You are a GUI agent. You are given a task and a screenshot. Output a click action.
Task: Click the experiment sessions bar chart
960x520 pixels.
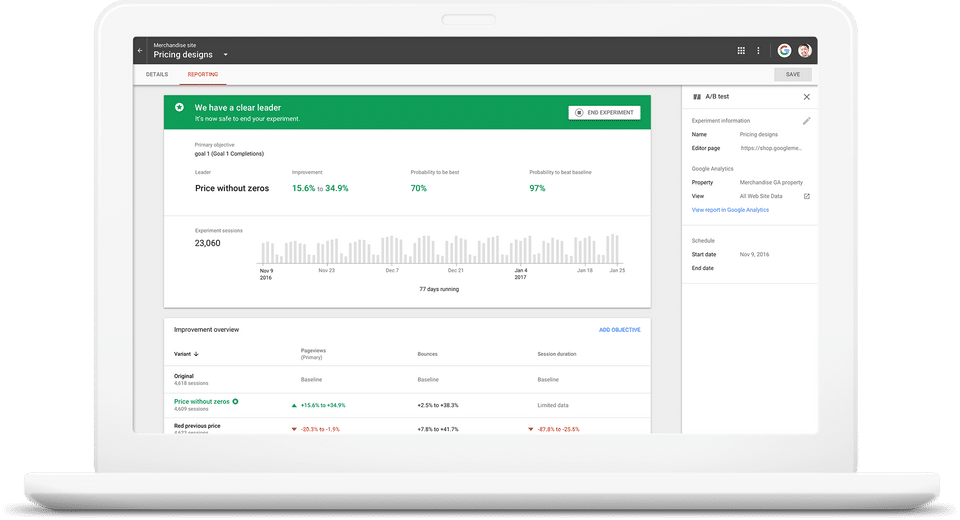point(440,249)
